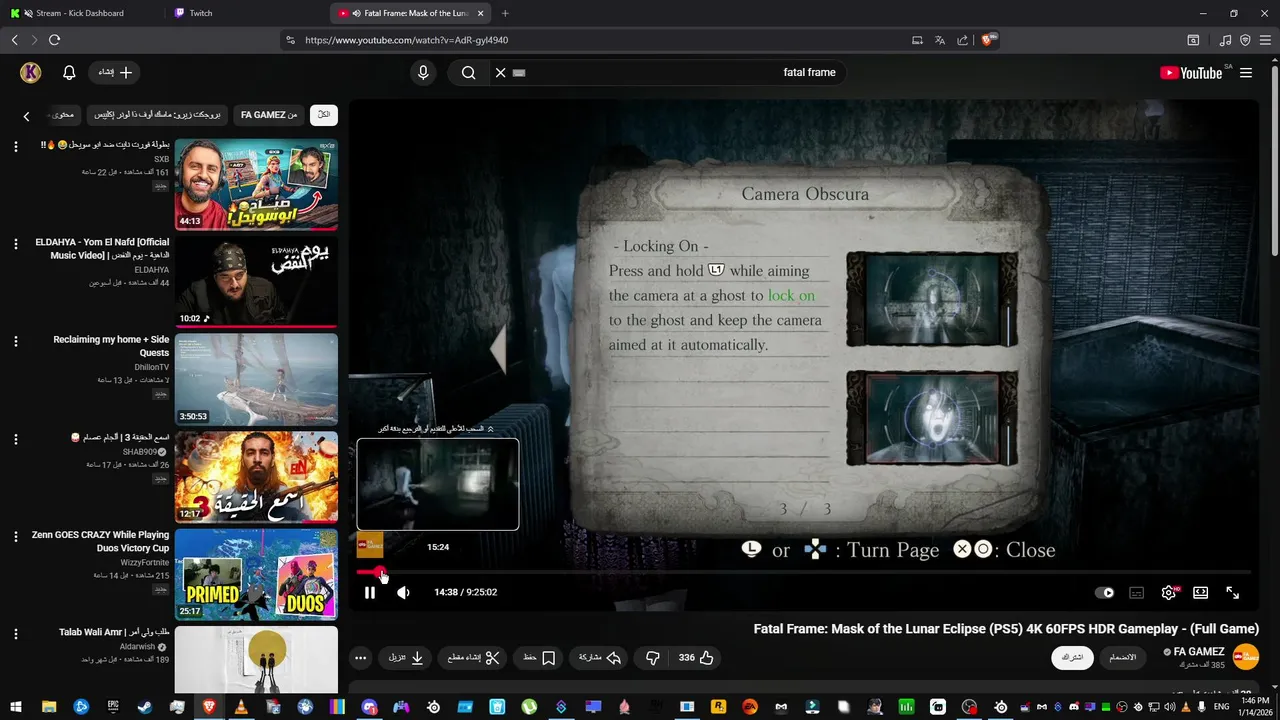Go to YouTube home via logo
The height and width of the screenshot is (720, 1280).
coord(1191,73)
